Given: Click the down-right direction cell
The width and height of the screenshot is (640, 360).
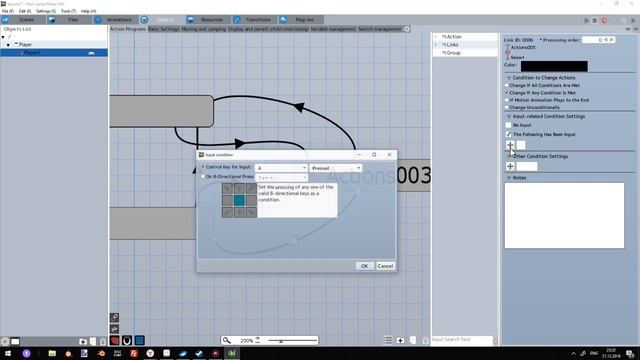Looking at the screenshot, I should (x=251, y=212).
